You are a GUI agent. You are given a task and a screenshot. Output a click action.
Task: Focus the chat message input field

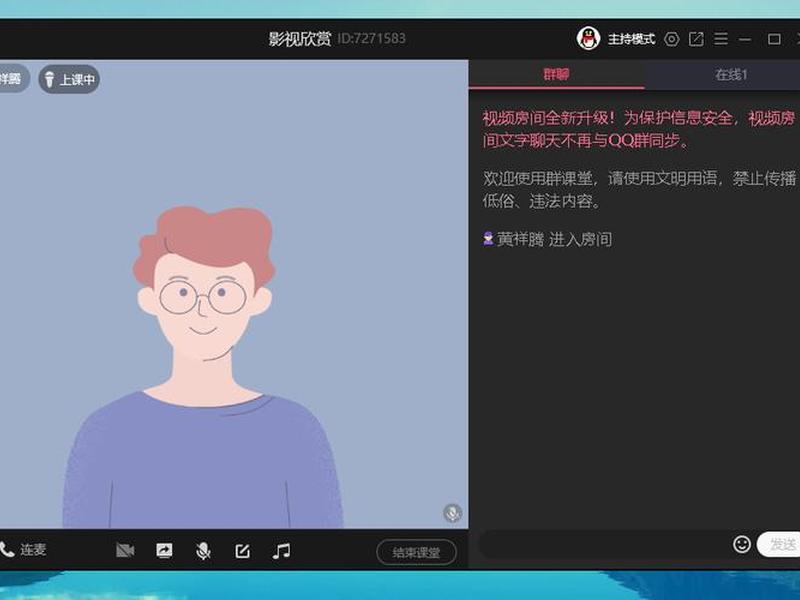coord(604,545)
